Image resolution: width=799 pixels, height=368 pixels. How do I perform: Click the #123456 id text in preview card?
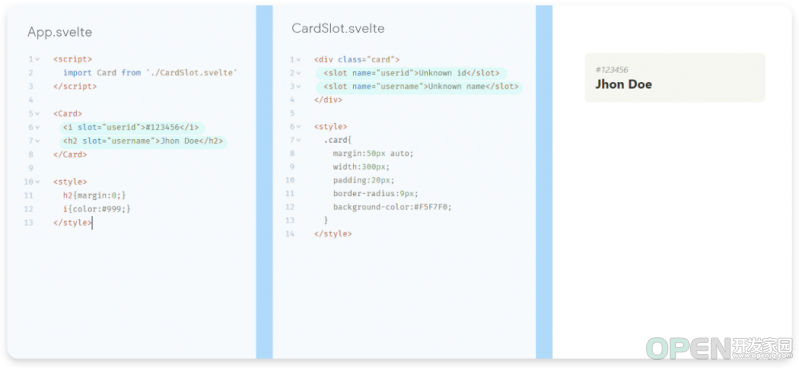(611, 70)
